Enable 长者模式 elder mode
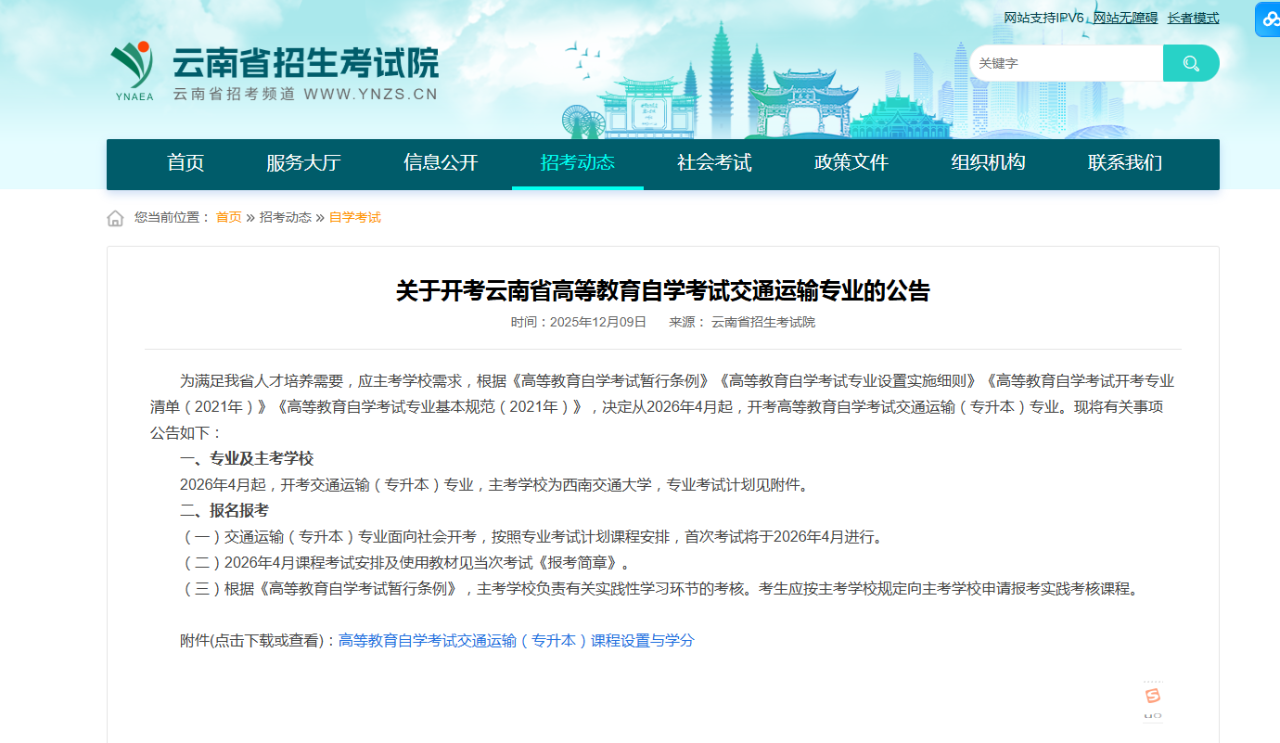 click(1193, 18)
